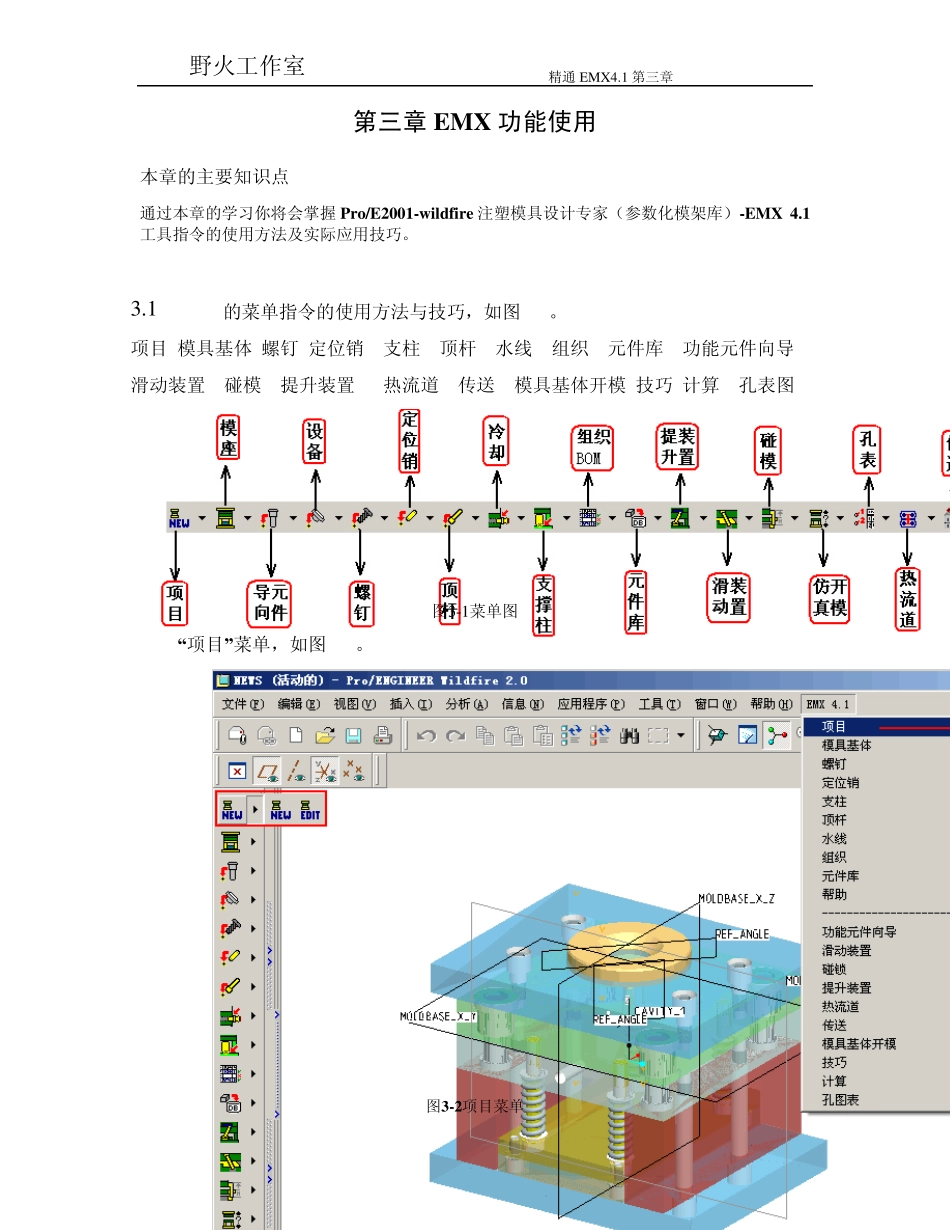Click CAVITY_1 label in model view

pyautogui.click(x=660, y=1010)
